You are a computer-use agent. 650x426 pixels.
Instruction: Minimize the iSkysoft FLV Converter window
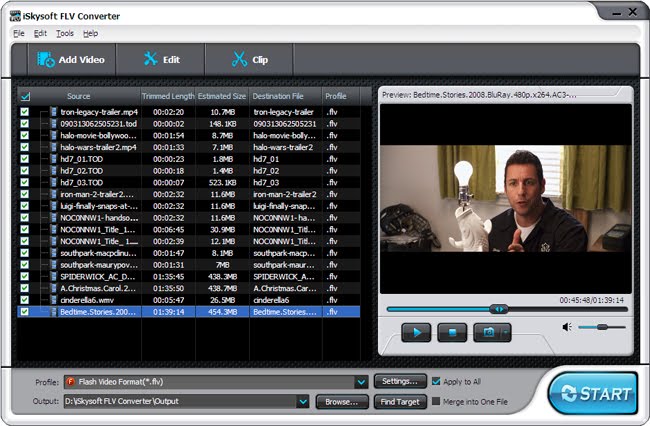617,13
